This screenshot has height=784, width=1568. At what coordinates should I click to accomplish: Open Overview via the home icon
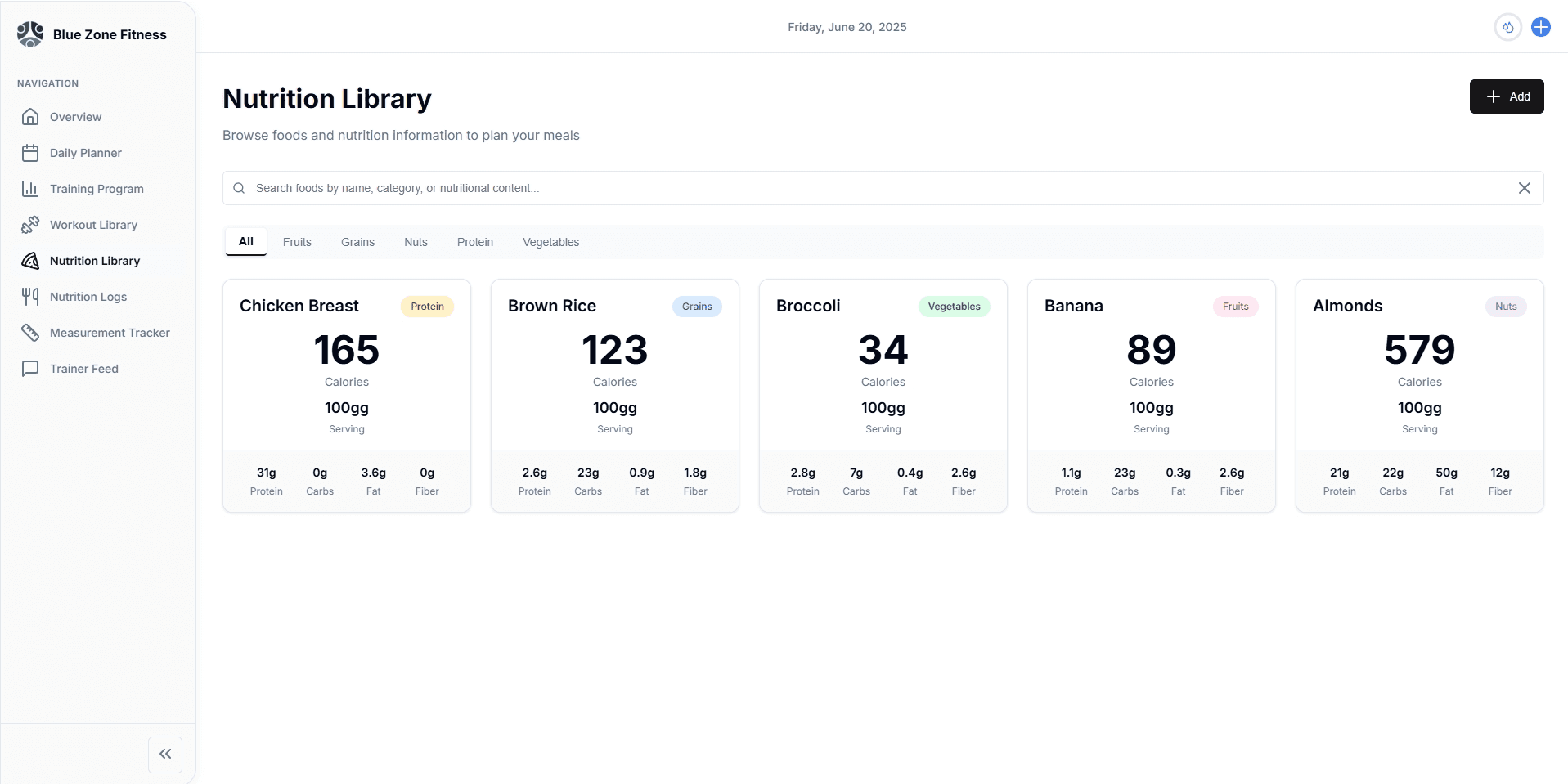(30, 117)
